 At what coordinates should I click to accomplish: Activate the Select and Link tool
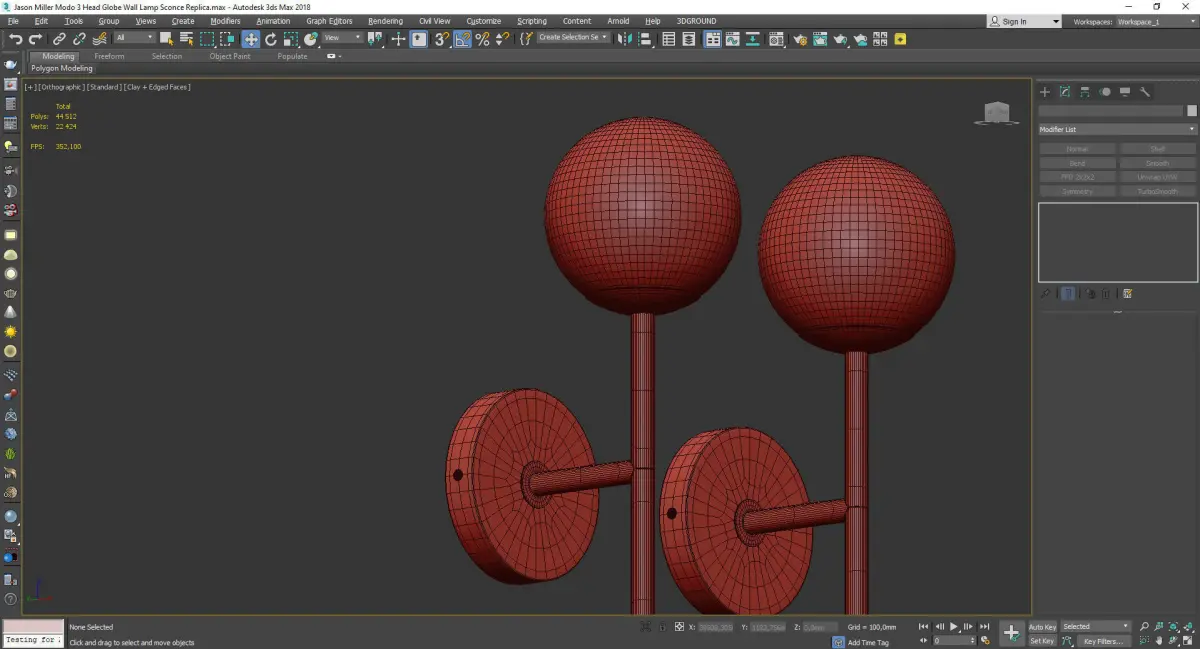pyautogui.click(x=59, y=39)
